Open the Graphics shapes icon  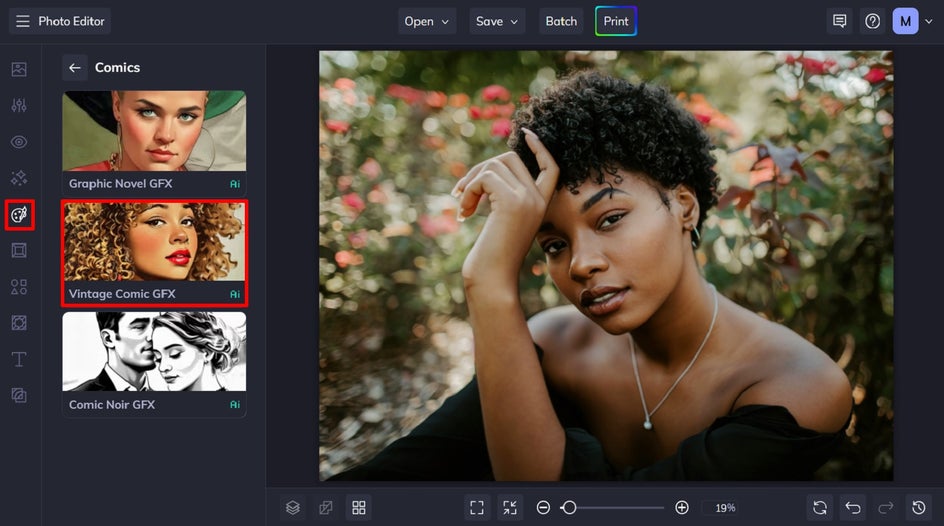click(x=19, y=287)
